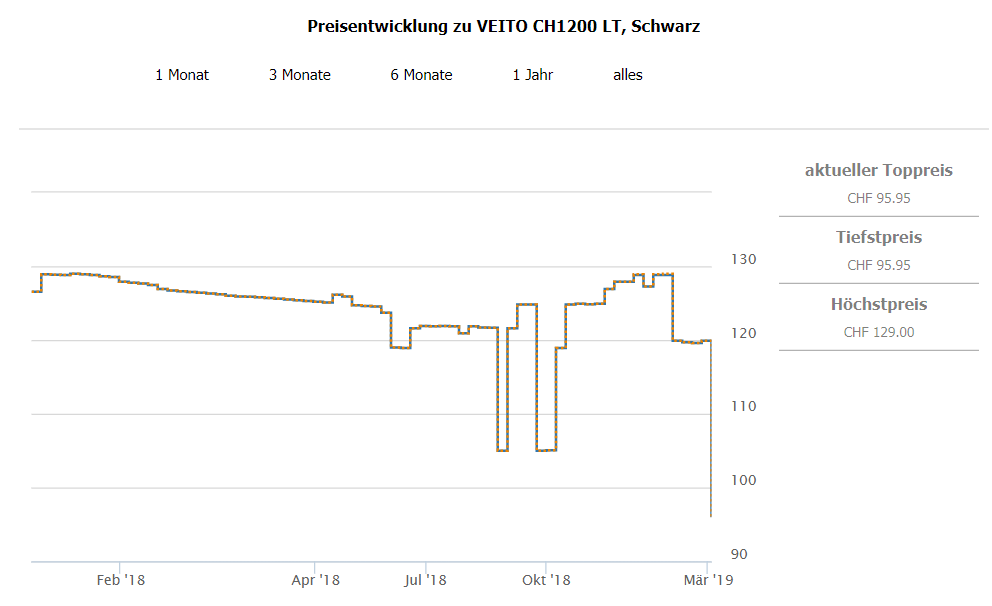Click the CHF 129.00 highest price value
Image resolution: width=992 pixels, height=606 pixels.
coord(878,332)
